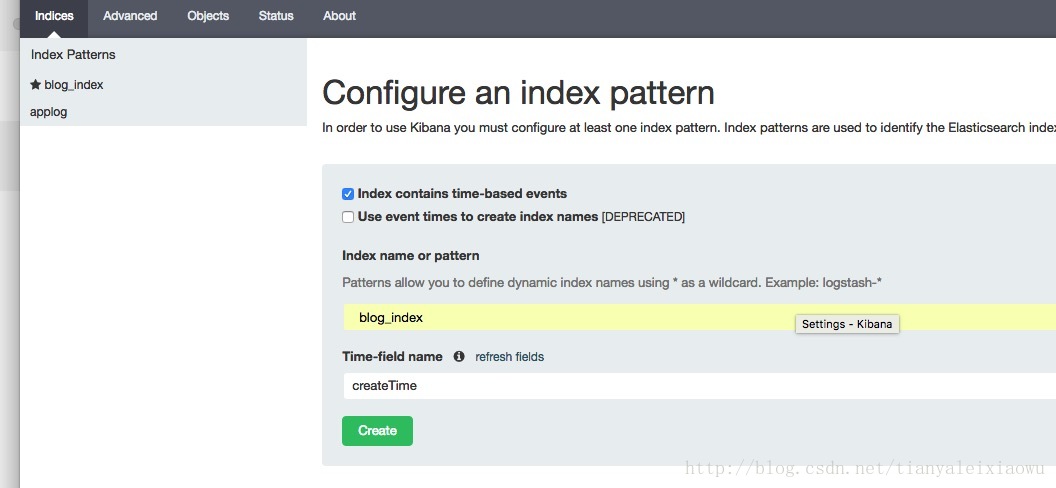Switch to the Advanced tab
The image size is (1056, 488).
coord(130,16)
